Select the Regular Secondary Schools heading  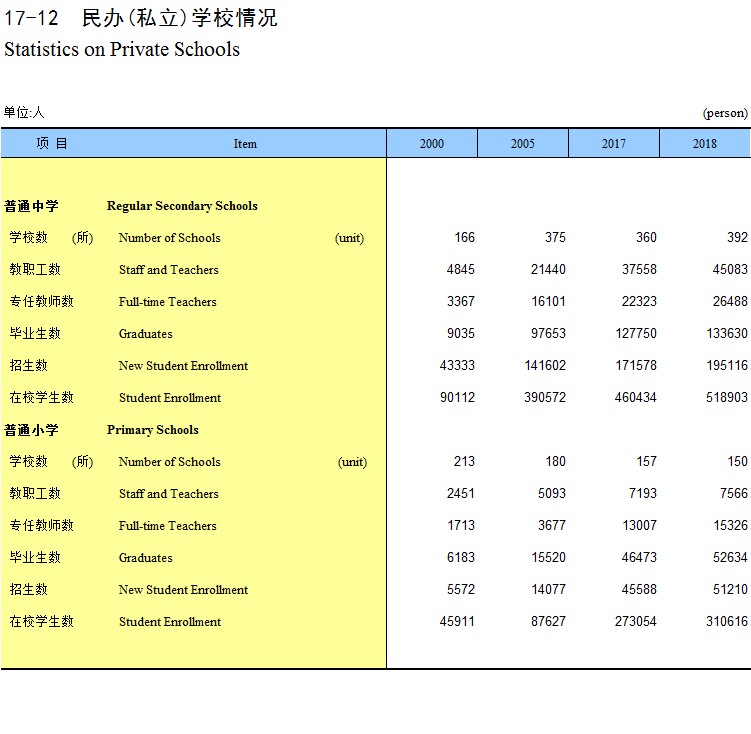point(182,206)
